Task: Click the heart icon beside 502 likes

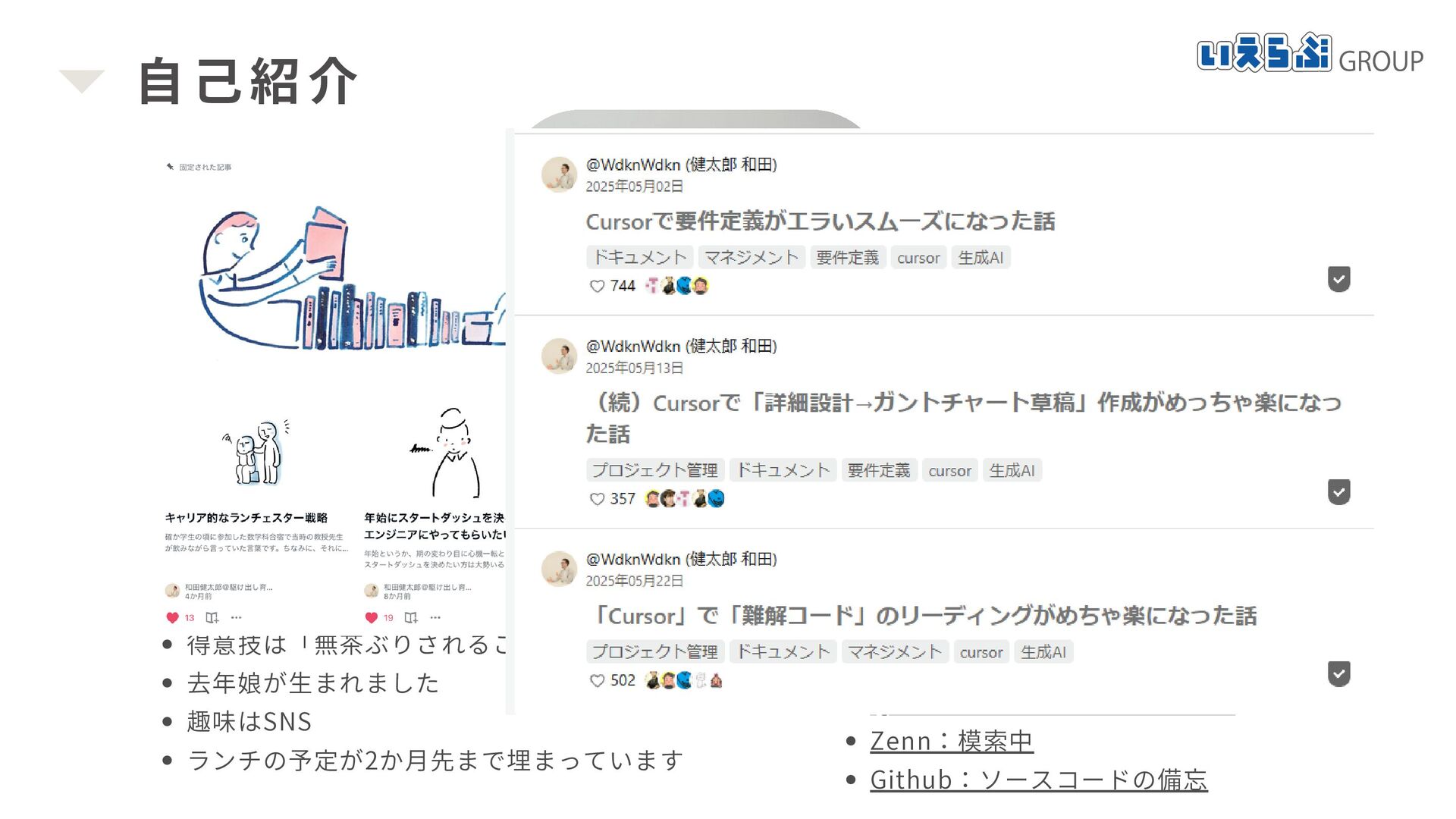Action: pos(597,681)
